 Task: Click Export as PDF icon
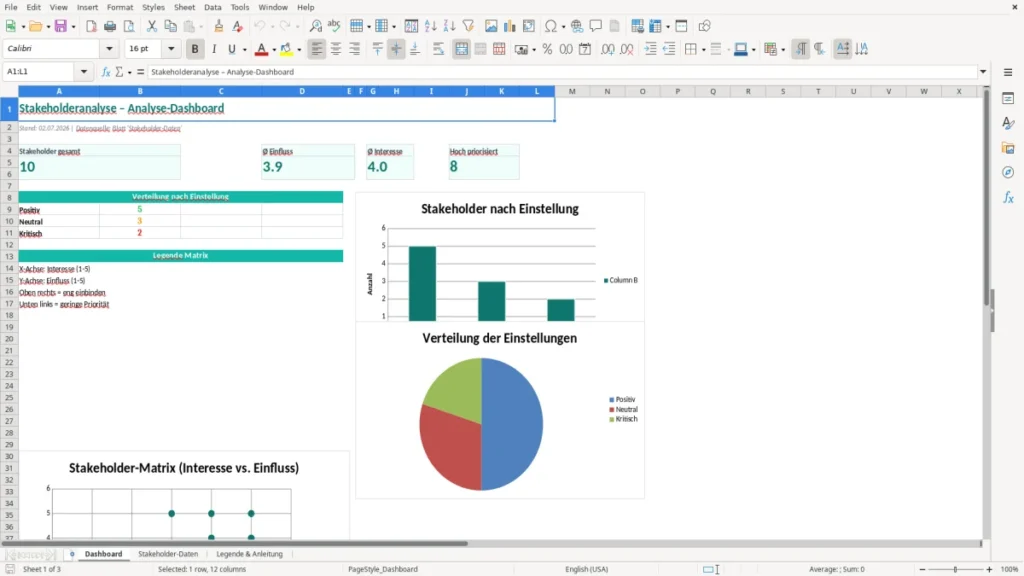coord(91,26)
